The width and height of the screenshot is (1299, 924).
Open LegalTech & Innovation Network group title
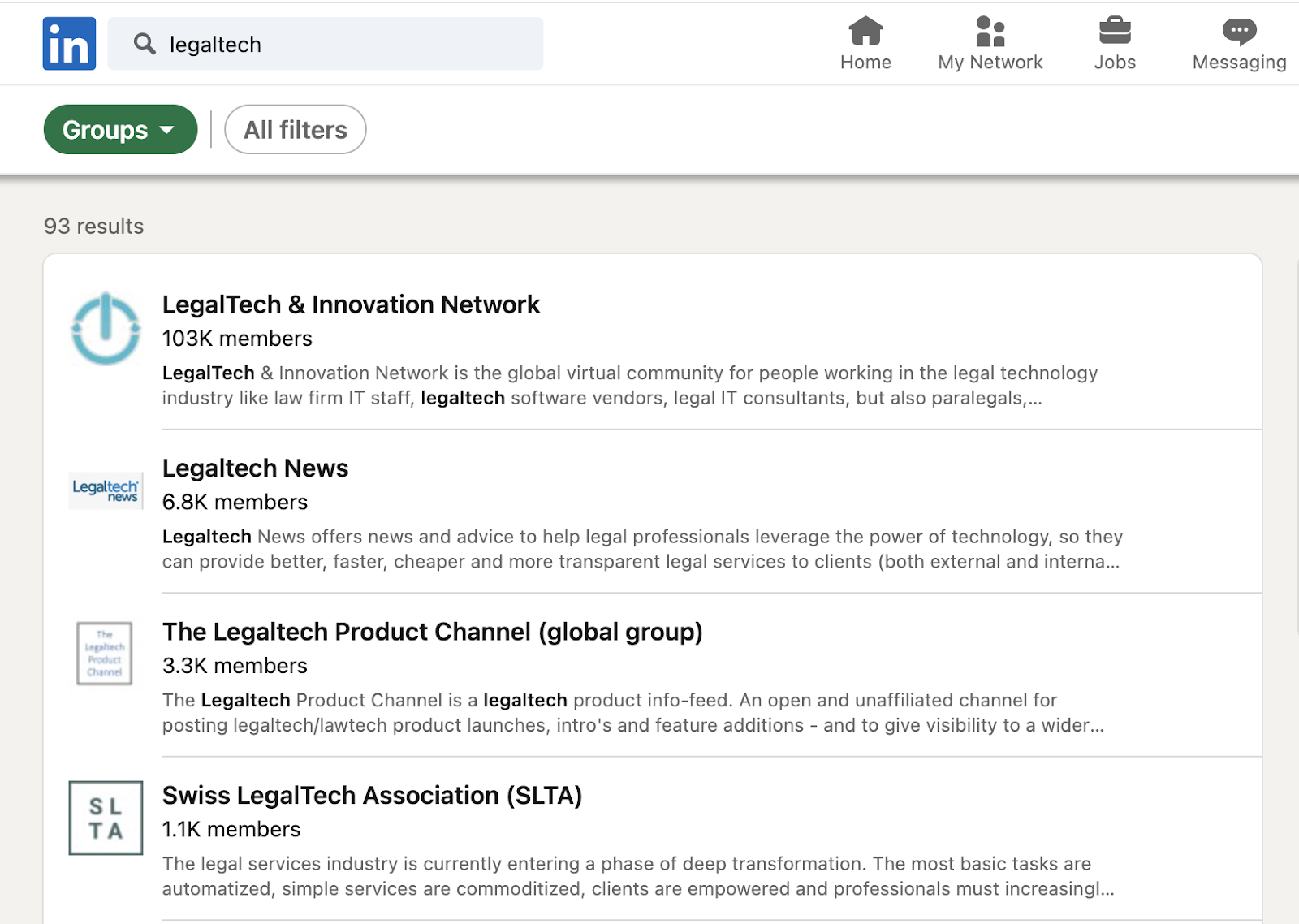(351, 304)
